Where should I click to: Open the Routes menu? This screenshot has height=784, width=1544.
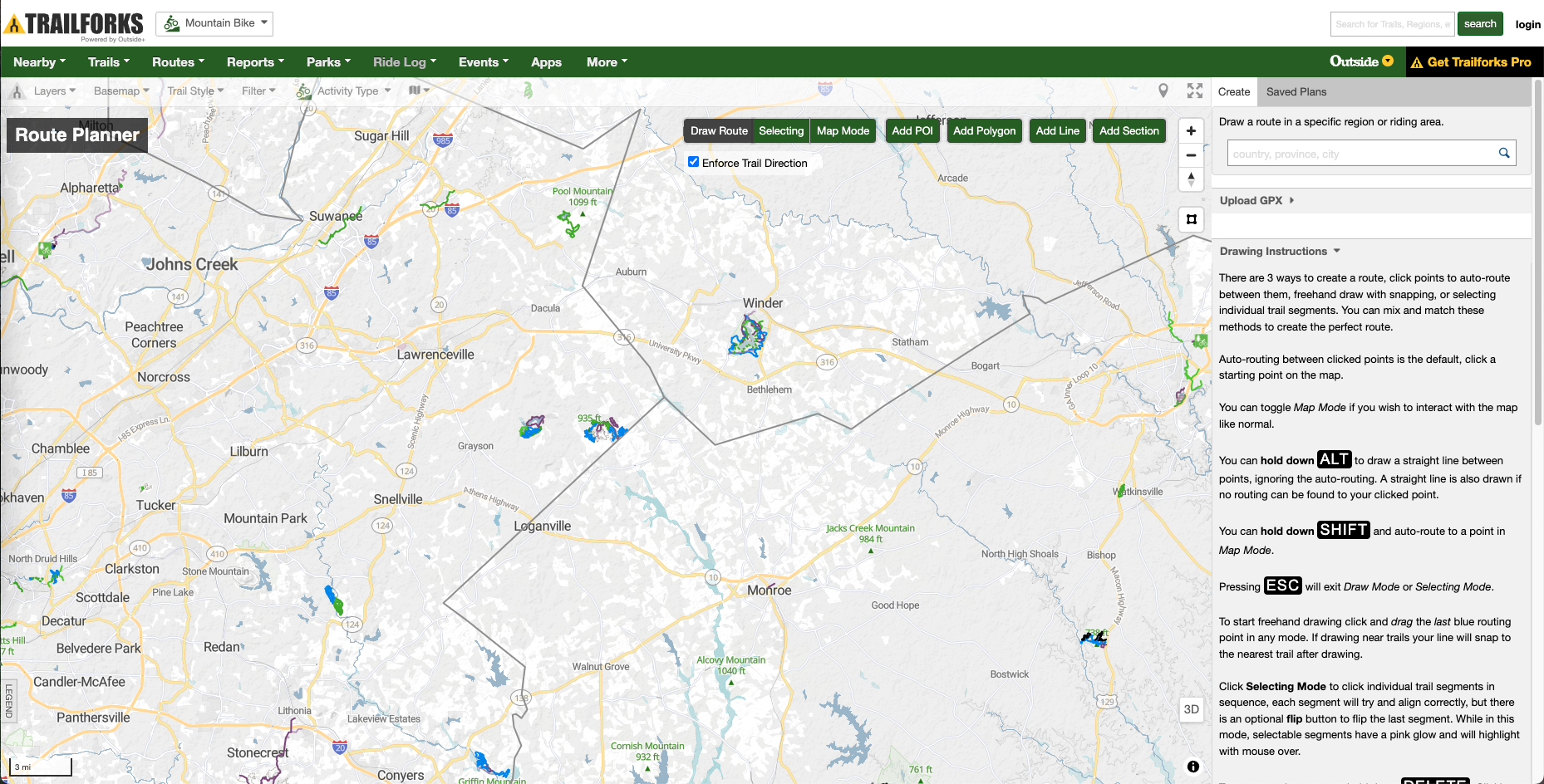pyautogui.click(x=177, y=62)
